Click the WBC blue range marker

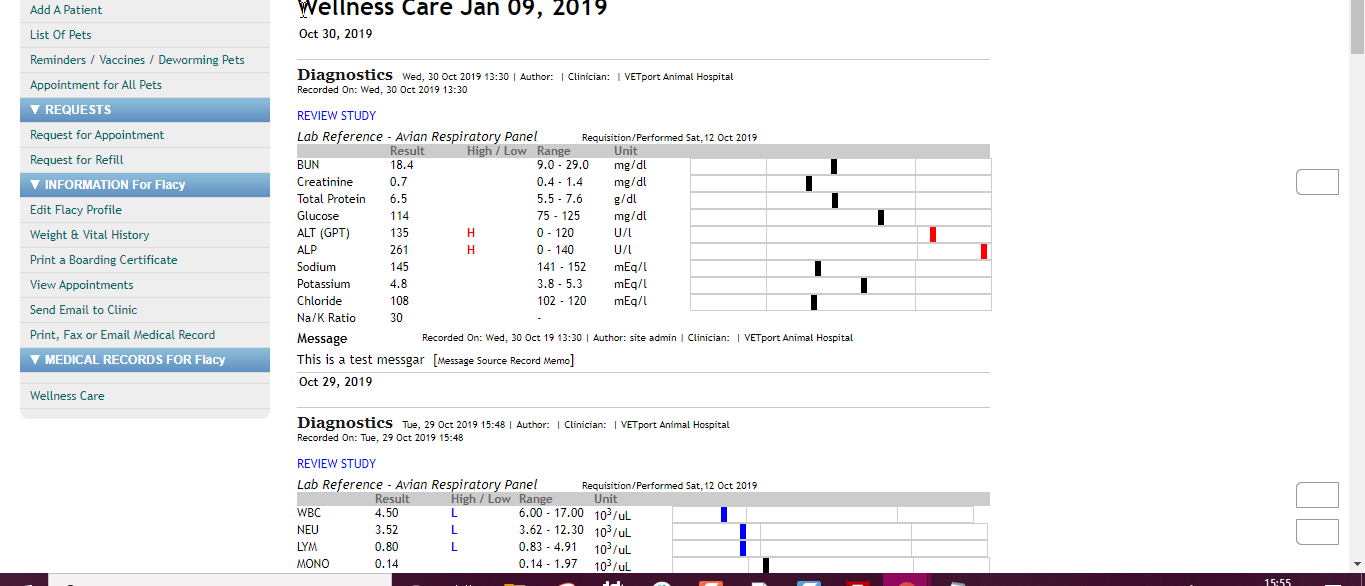[724, 514]
